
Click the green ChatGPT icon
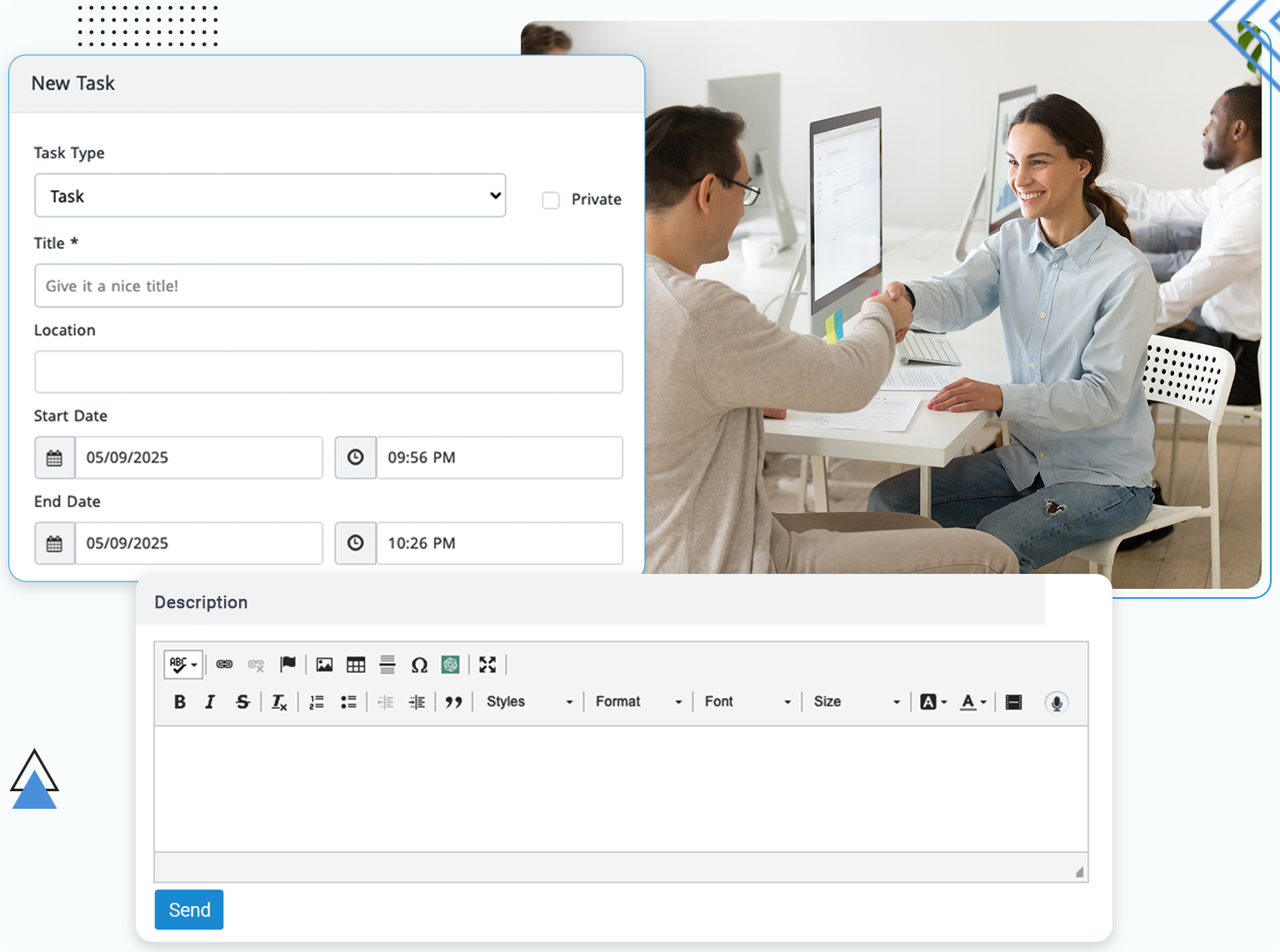click(451, 665)
